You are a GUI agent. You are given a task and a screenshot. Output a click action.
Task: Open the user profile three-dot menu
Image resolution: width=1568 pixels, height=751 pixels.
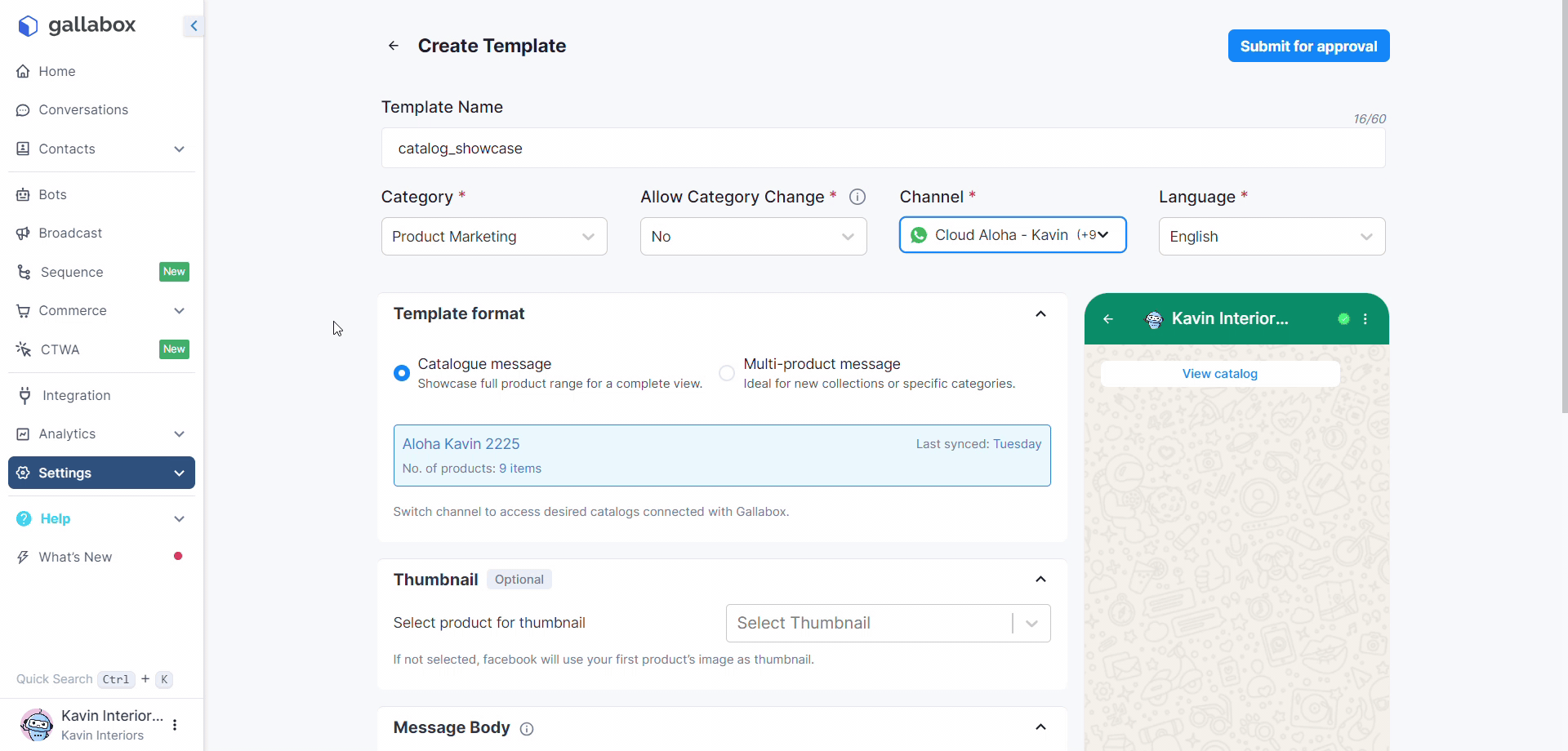(175, 725)
